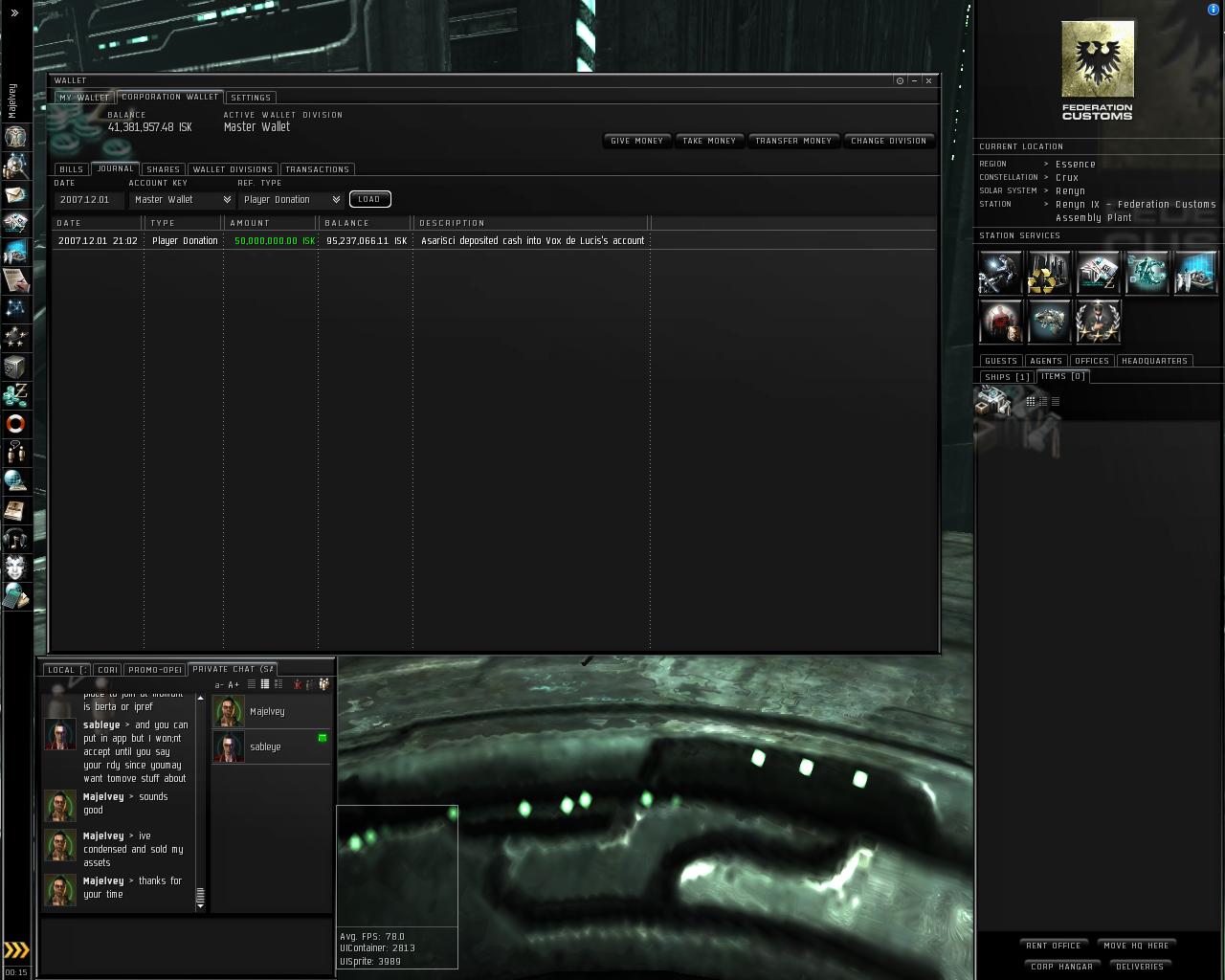The image size is (1225, 980).
Task: Open the Shares tab
Action: tap(164, 169)
